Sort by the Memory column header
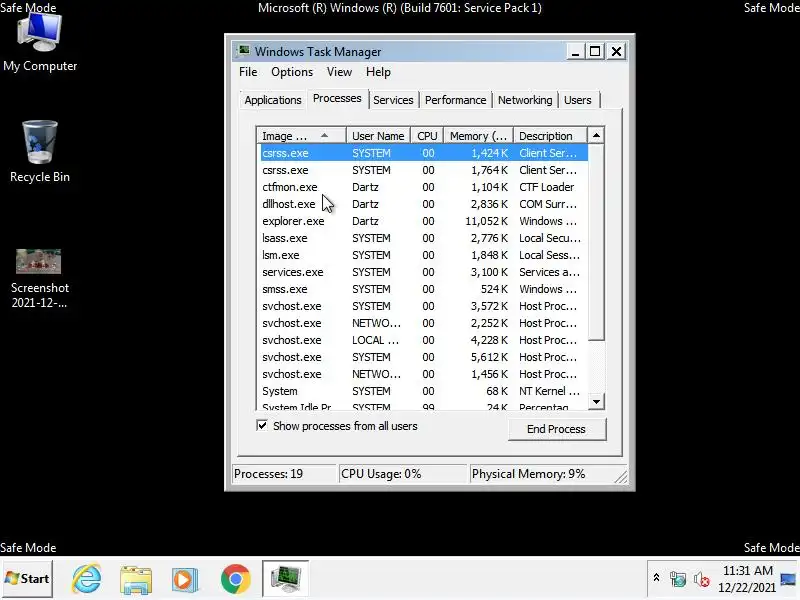The image size is (800, 600). point(478,136)
